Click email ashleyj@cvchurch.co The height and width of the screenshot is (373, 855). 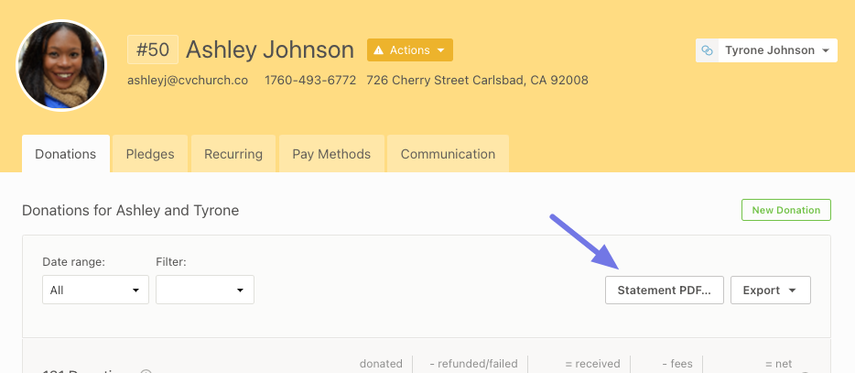[188, 80]
